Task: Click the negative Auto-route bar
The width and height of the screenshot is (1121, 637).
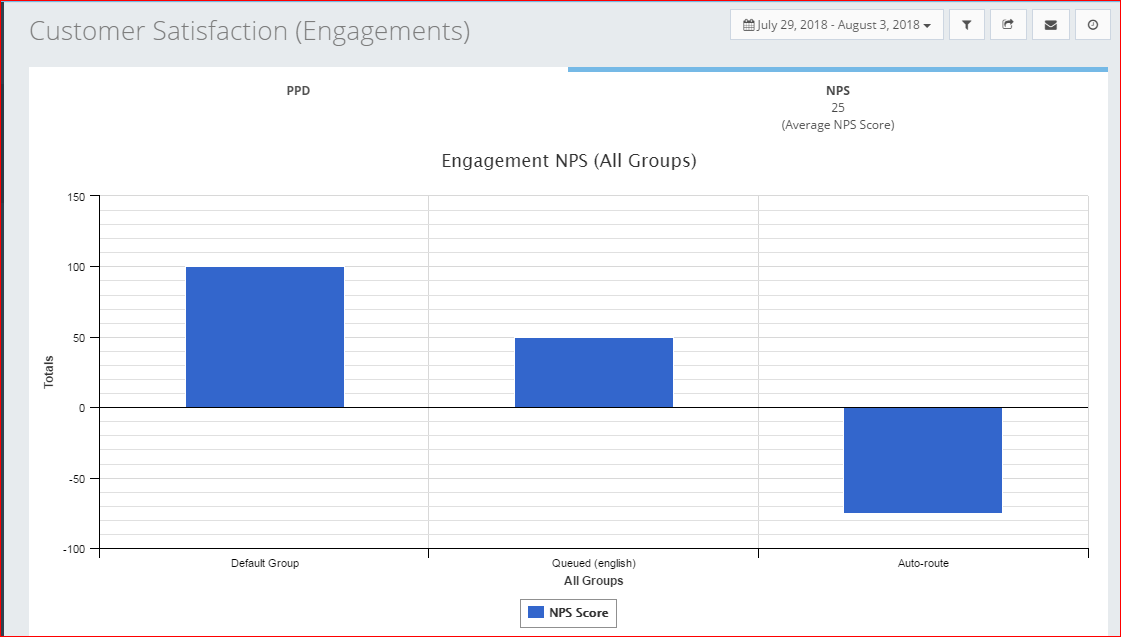Action: click(922, 460)
